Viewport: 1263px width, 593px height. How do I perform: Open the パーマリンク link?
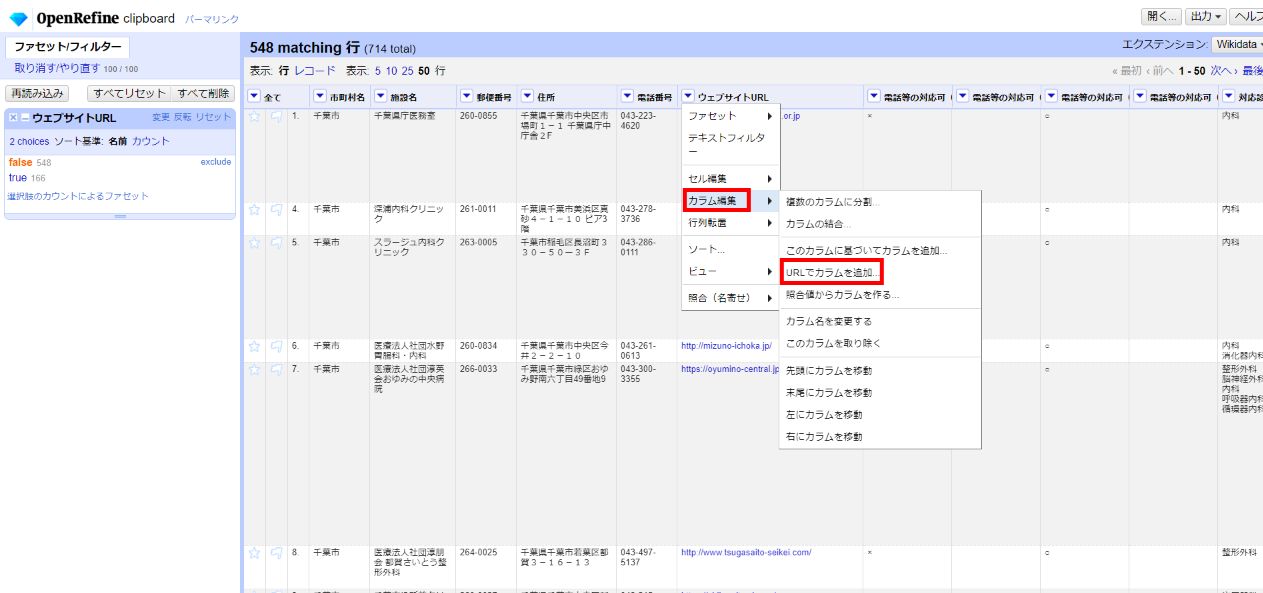click(x=211, y=19)
